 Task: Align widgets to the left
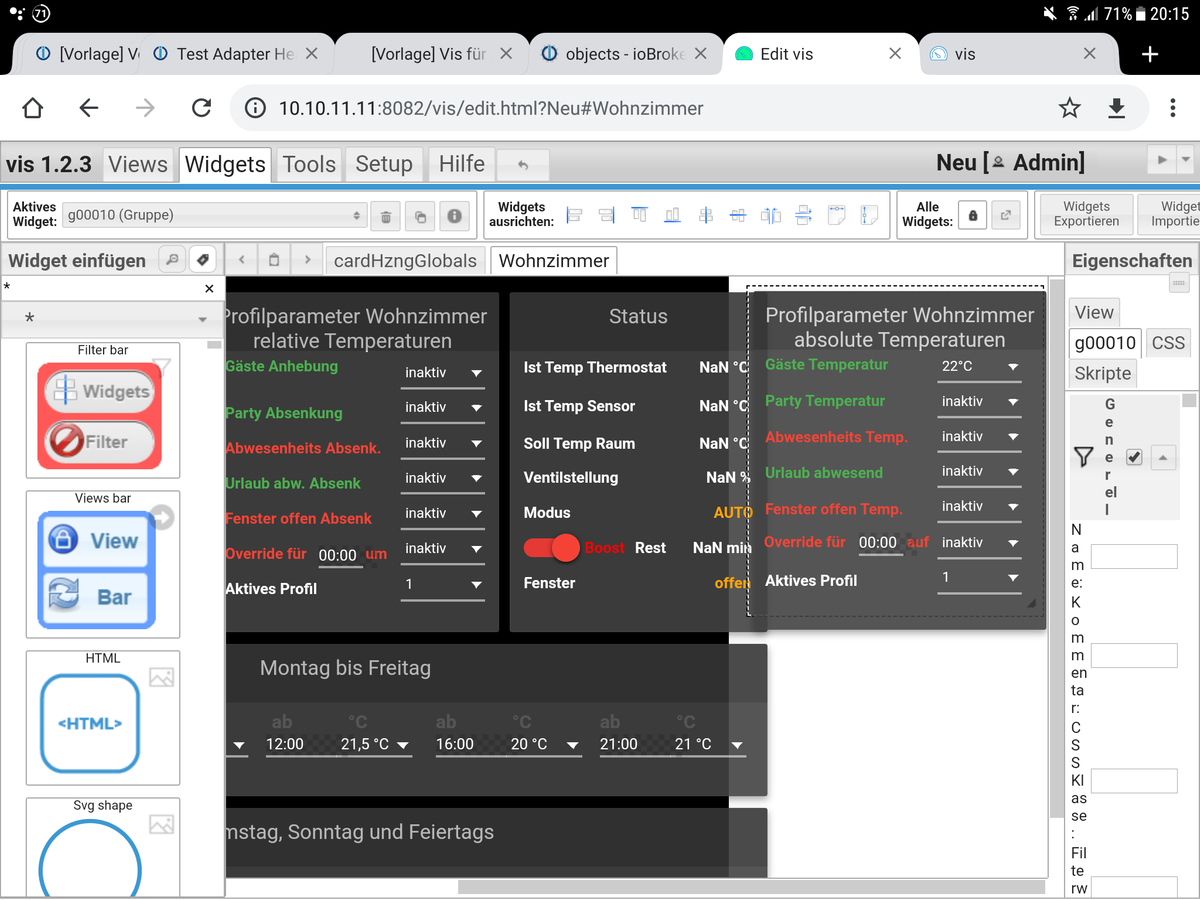coord(574,215)
